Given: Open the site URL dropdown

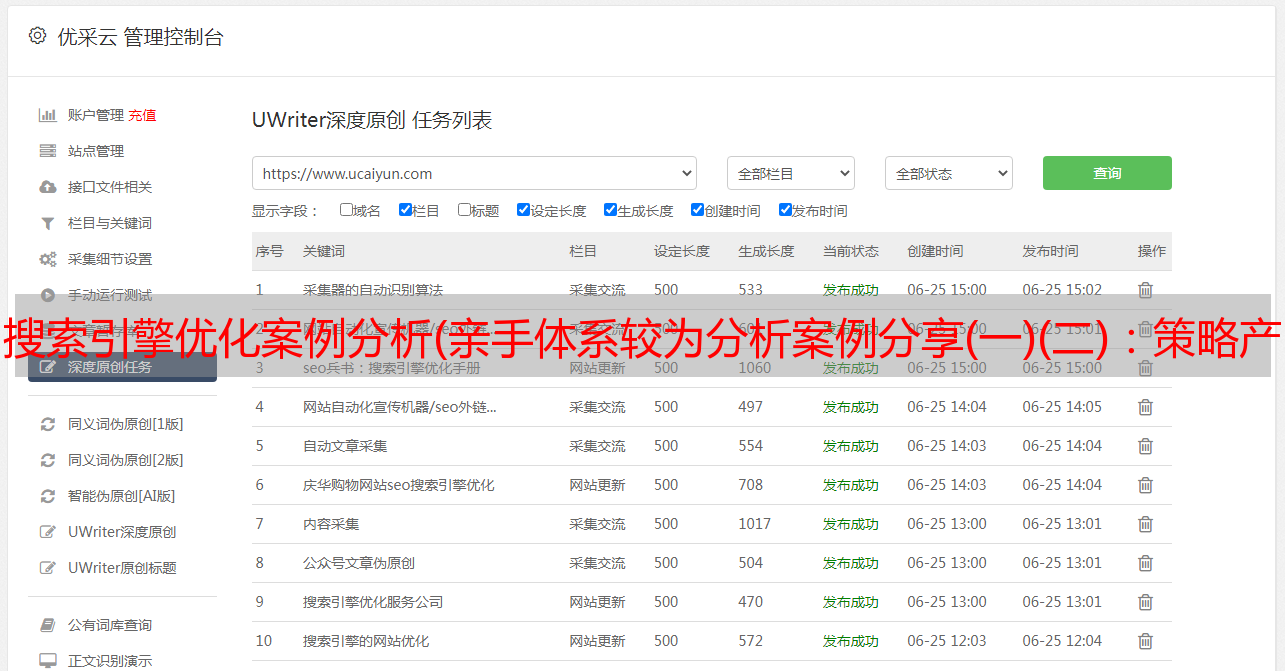Looking at the screenshot, I should (474, 173).
